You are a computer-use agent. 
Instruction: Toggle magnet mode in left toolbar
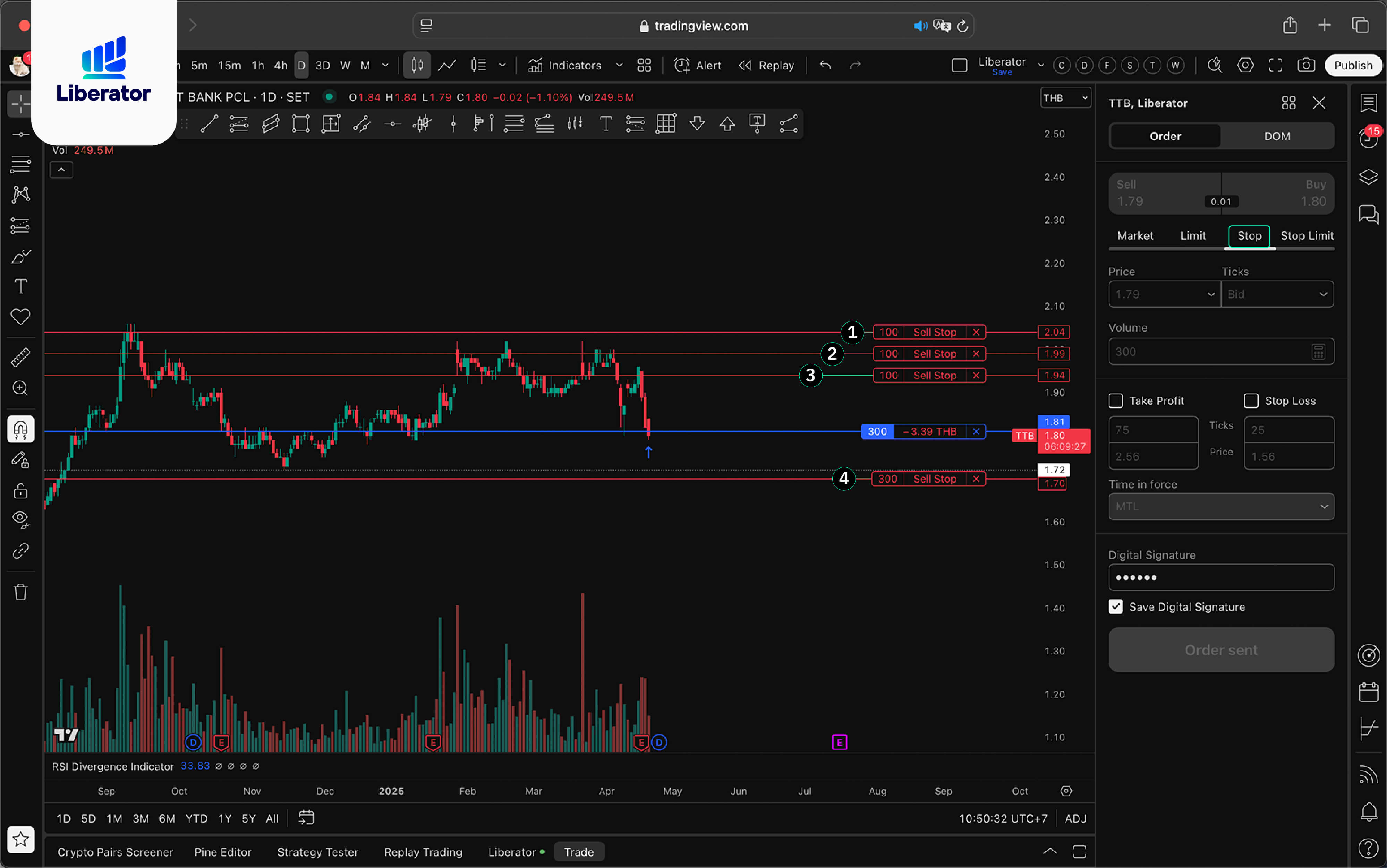click(x=21, y=429)
